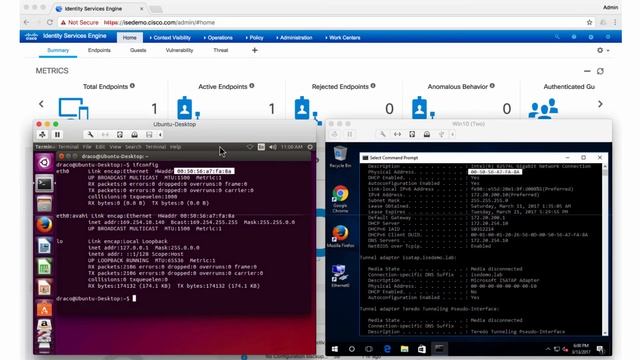Open LibreOffice Writer in the Ubuntu launcher
The width and height of the screenshot is (640, 360).
(x=44, y=246)
